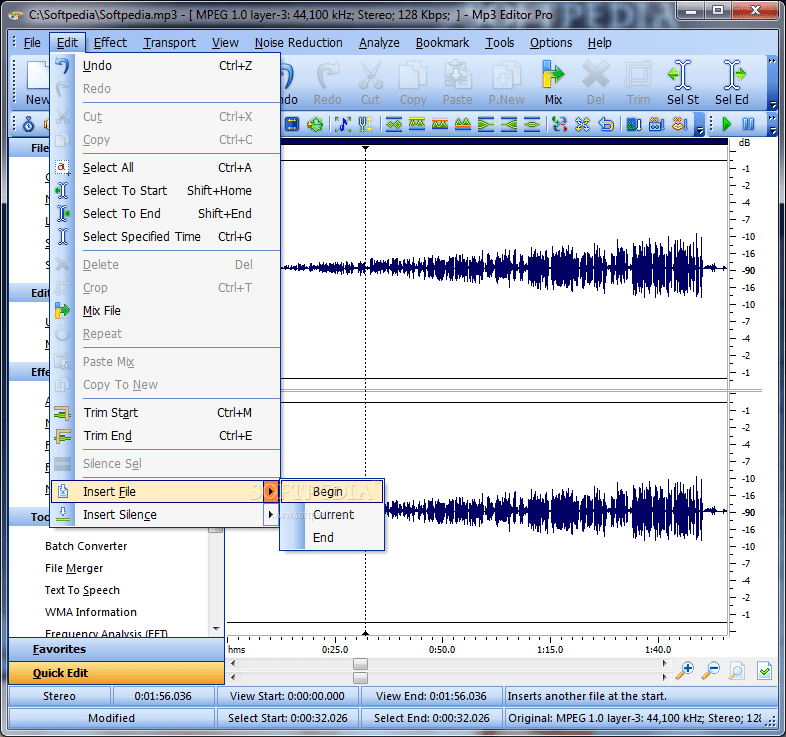
Task: Open the Options menu
Action: point(551,43)
